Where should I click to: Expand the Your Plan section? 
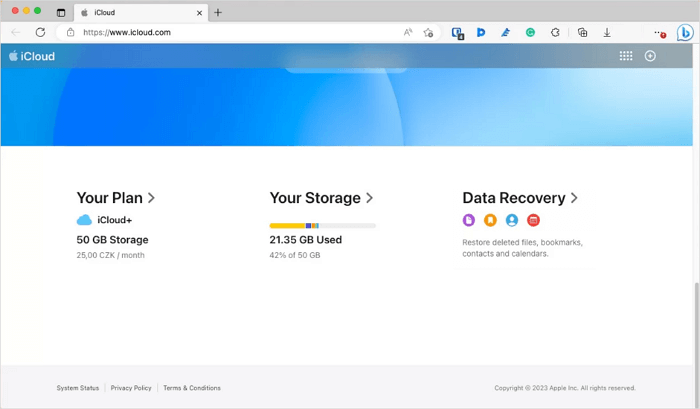point(116,198)
